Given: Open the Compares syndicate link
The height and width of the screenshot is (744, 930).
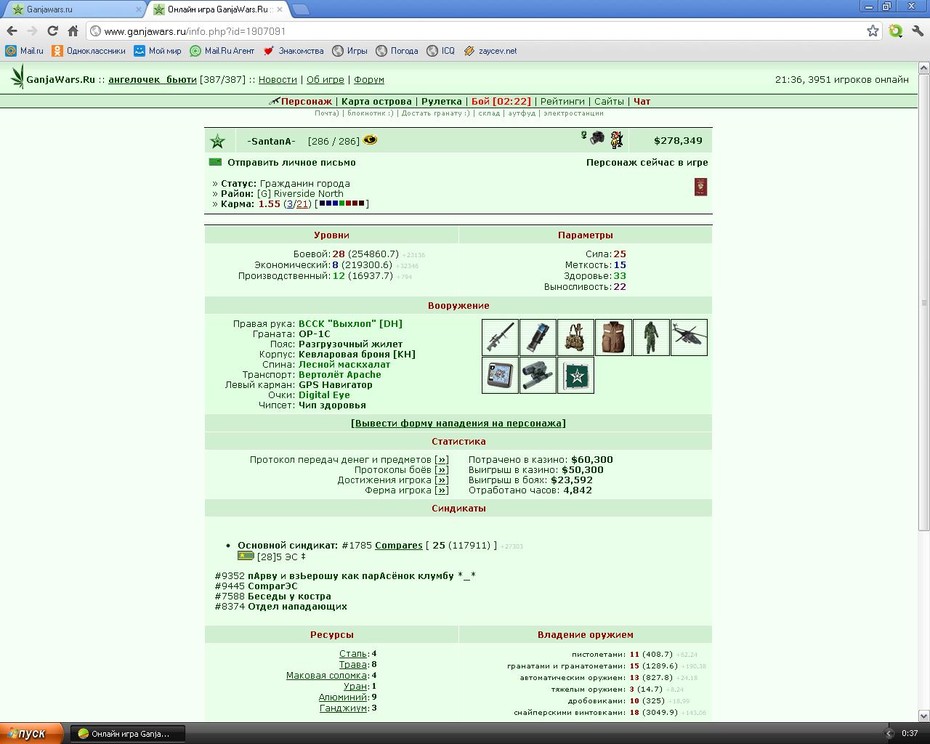Looking at the screenshot, I should click(399, 545).
